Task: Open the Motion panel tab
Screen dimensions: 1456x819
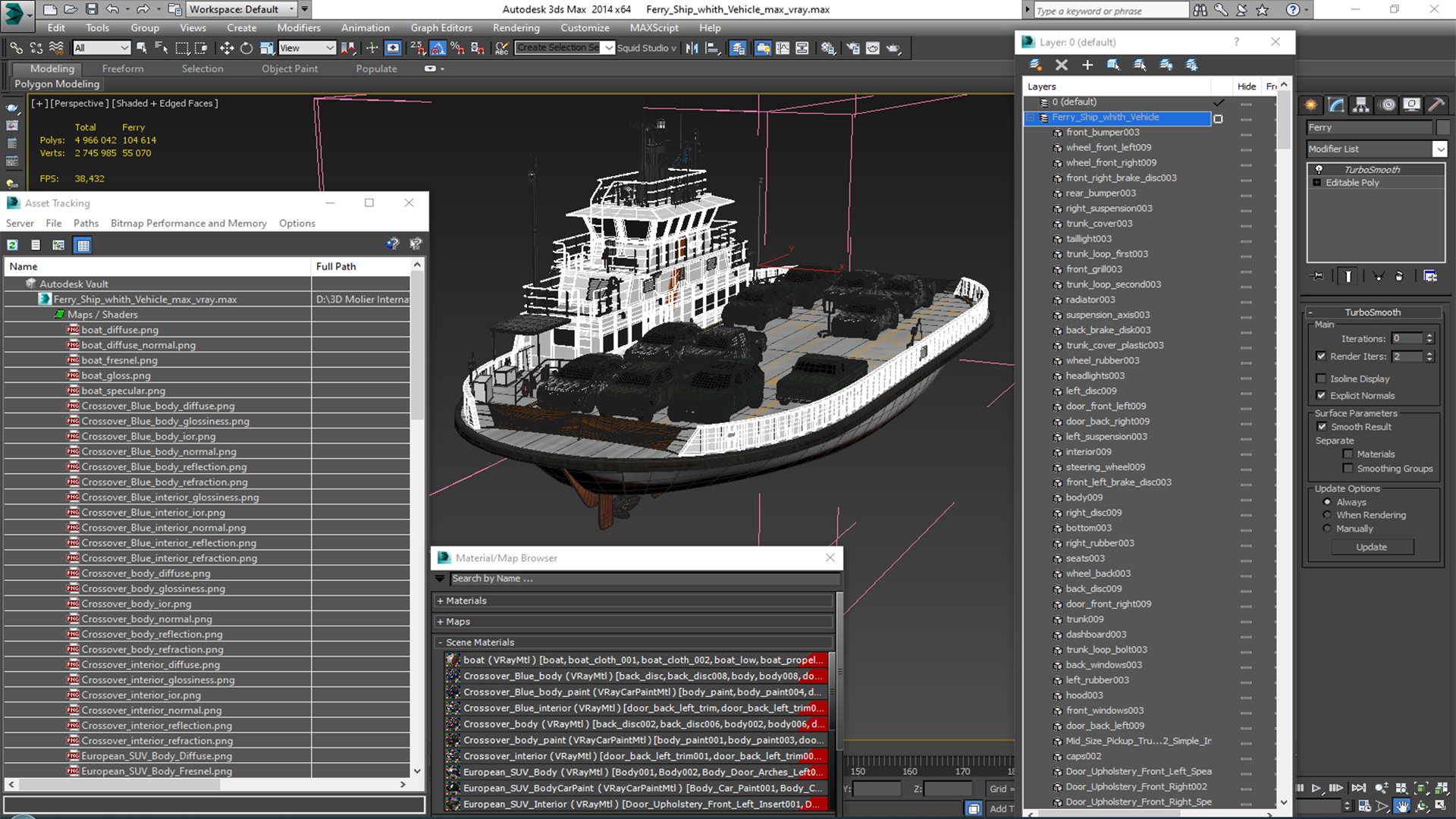Action: [x=1388, y=105]
